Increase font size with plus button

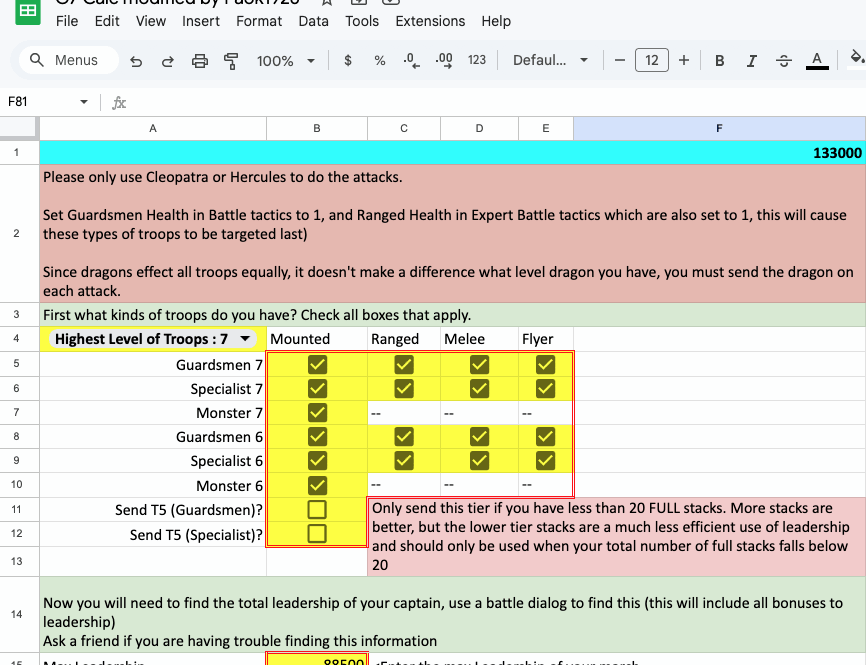tap(684, 61)
